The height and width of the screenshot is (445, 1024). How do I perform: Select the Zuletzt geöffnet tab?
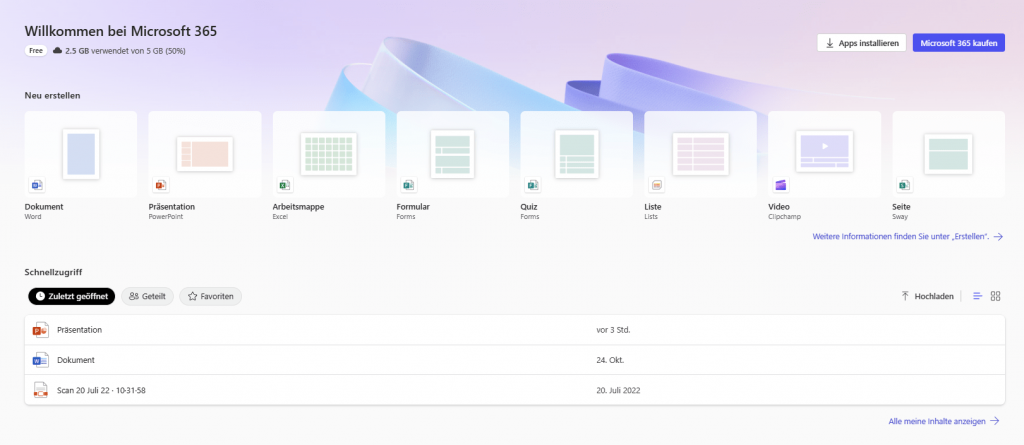[x=72, y=296]
